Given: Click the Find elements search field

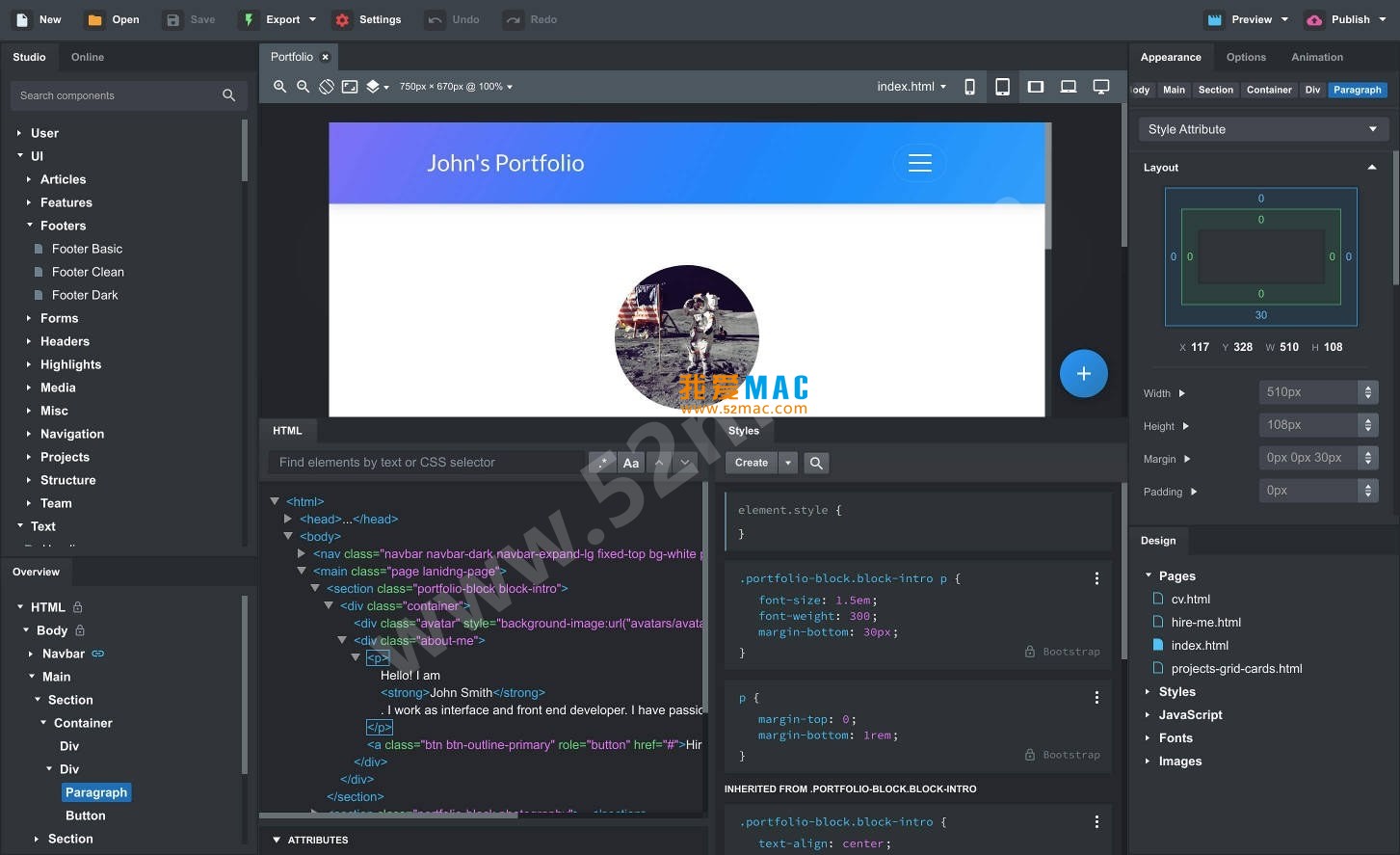Looking at the screenshot, I should coord(427,463).
